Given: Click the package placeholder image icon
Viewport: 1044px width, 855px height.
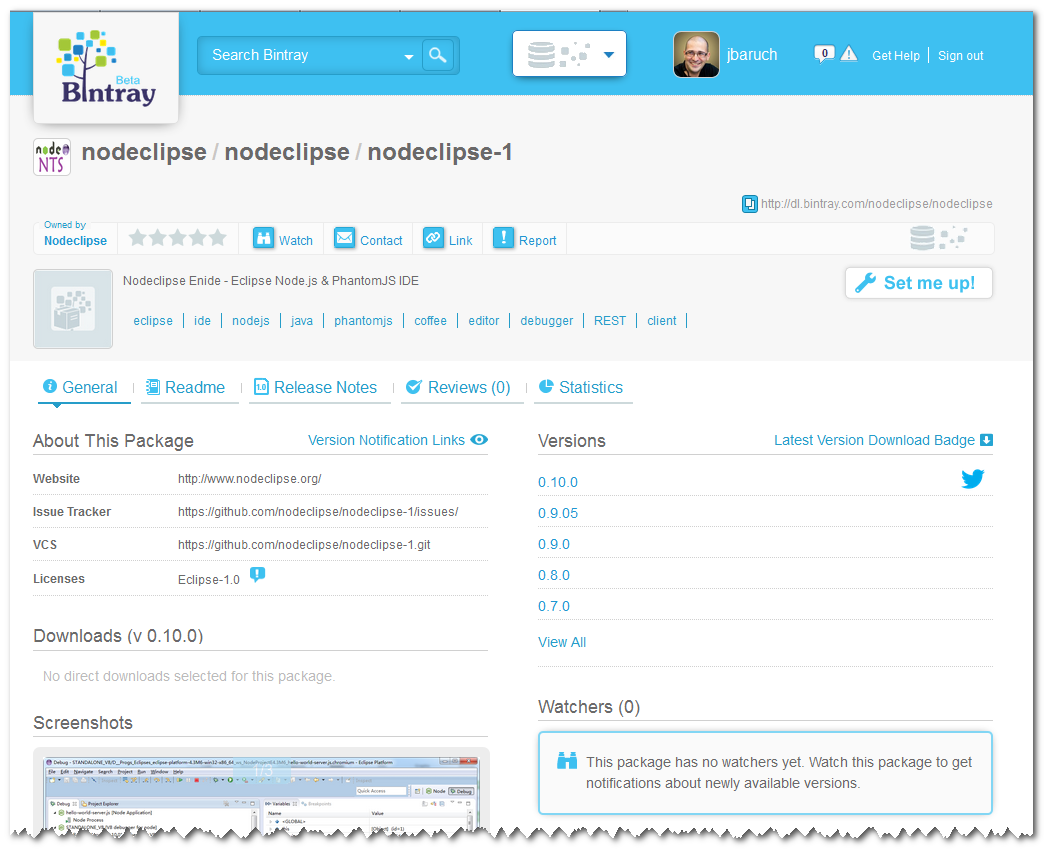Looking at the screenshot, I should pyautogui.click(x=73, y=309).
